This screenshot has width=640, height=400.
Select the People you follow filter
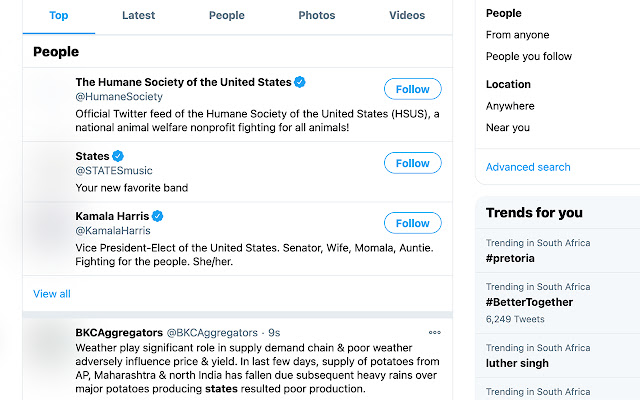528,57
